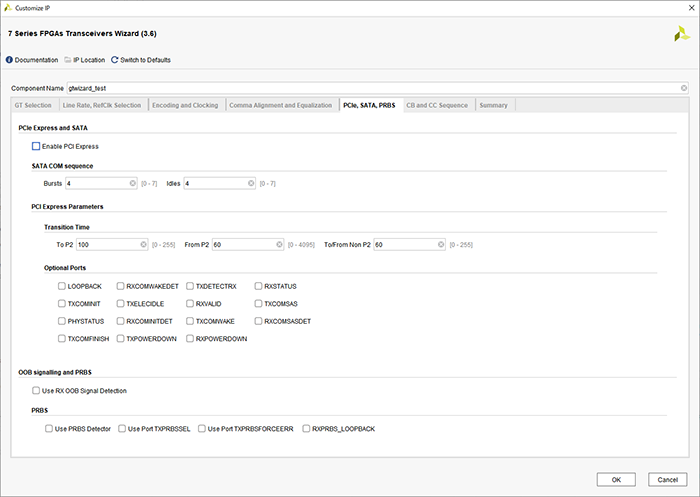Tick the TXCOMSAS optional port

click(x=258, y=304)
